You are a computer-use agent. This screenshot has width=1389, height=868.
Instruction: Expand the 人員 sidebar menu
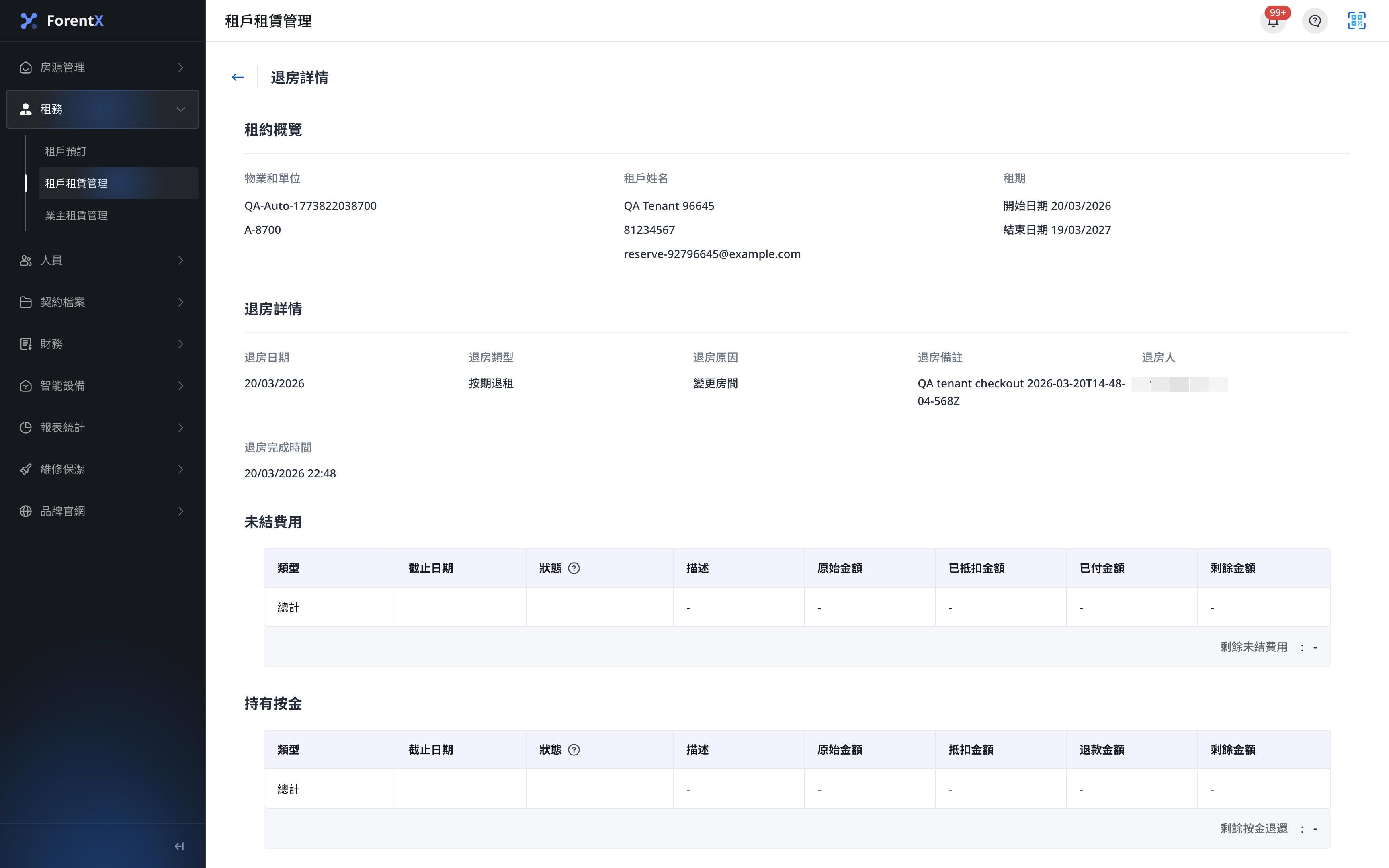click(102, 260)
